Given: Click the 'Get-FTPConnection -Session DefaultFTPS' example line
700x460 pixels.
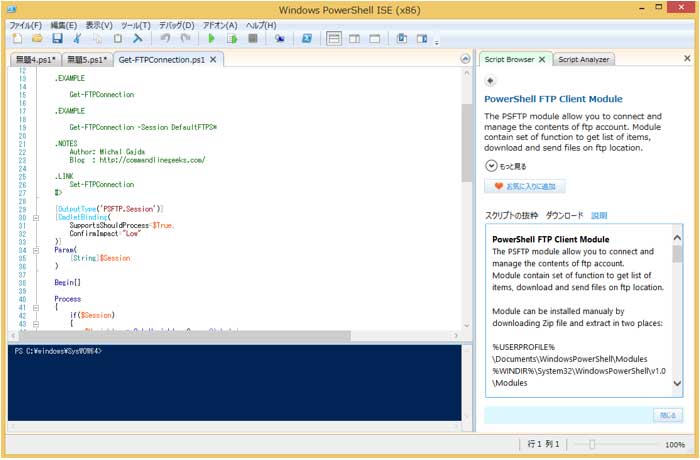Looking at the screenshot, I should 143,127.
